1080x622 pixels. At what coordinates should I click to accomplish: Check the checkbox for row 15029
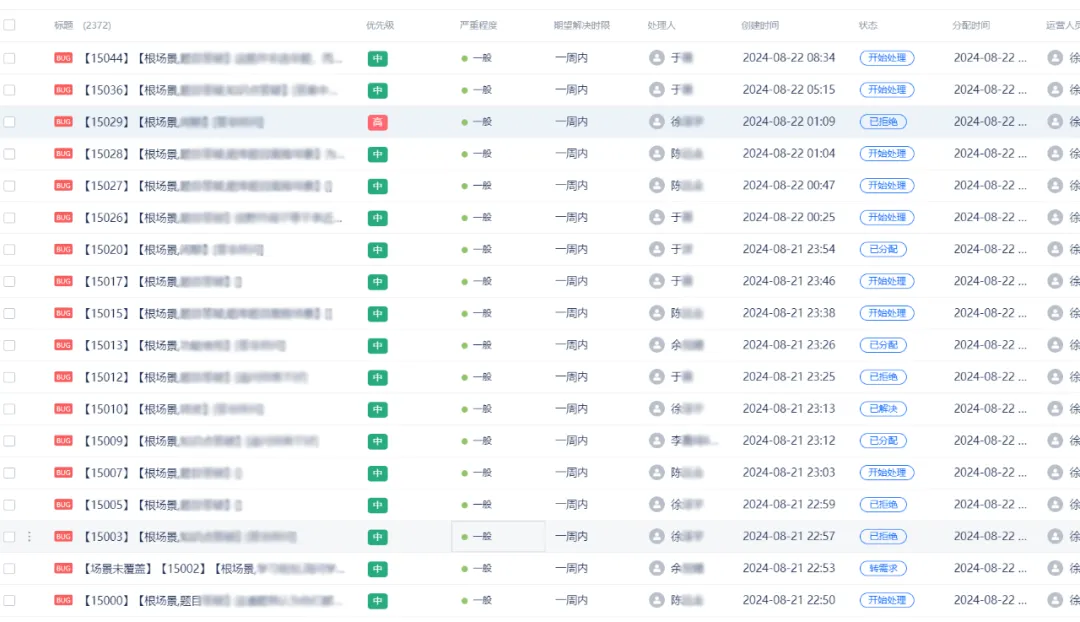pos(10,122)
